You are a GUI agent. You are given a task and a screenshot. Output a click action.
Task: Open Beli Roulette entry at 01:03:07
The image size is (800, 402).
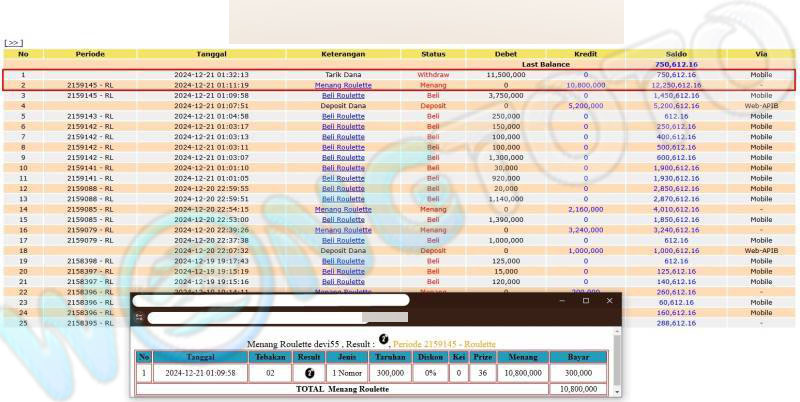tap(343, 157)
